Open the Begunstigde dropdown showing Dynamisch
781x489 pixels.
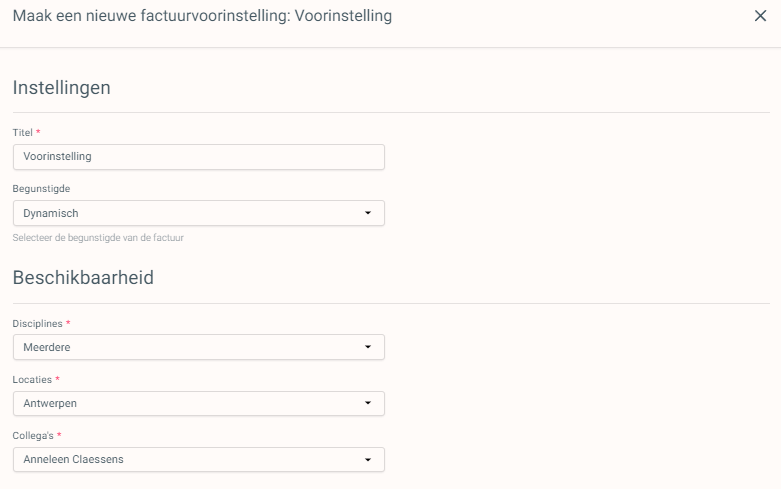199,213
